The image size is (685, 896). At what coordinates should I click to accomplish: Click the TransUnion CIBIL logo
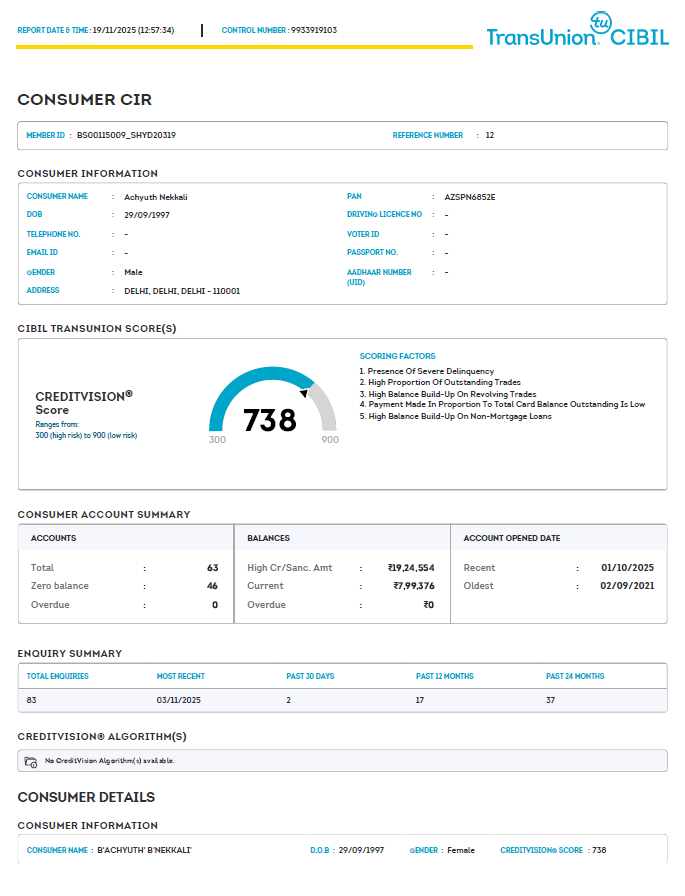(576, 32)
